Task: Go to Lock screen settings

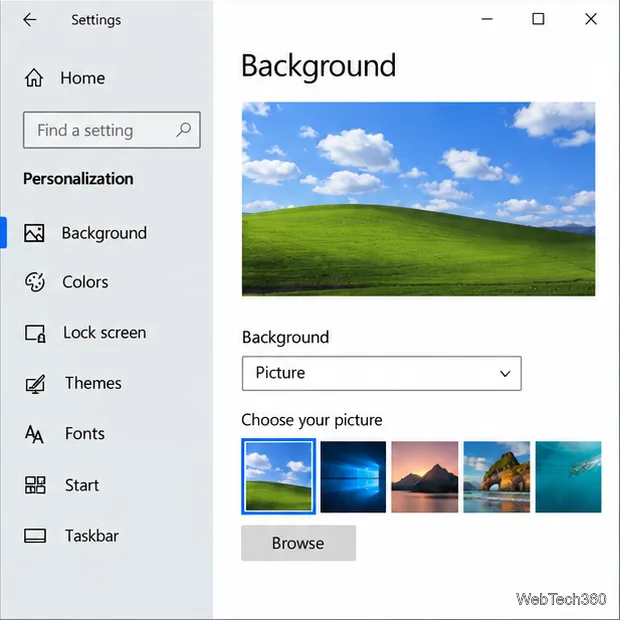Action: pos(105,333)
